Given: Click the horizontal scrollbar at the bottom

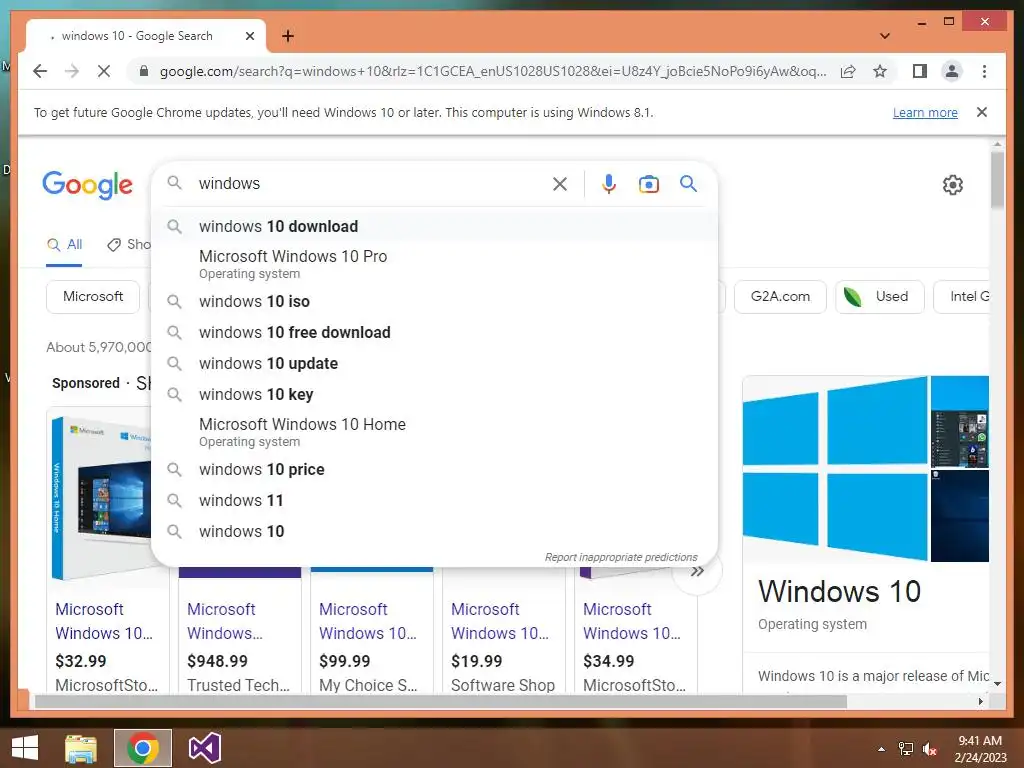Looking at the screenshot, I should (441, 701).
